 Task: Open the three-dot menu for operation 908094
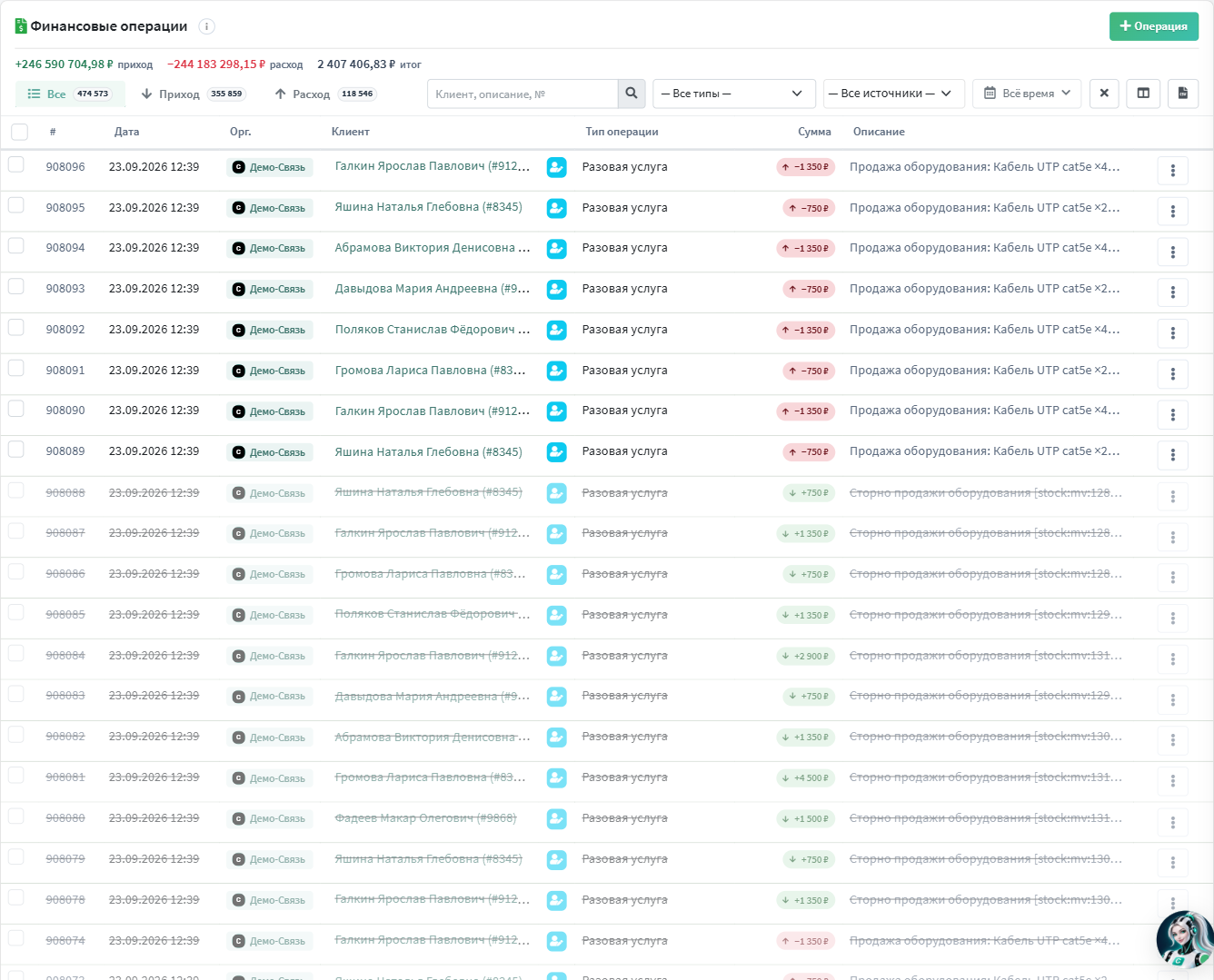(1173, 252)
